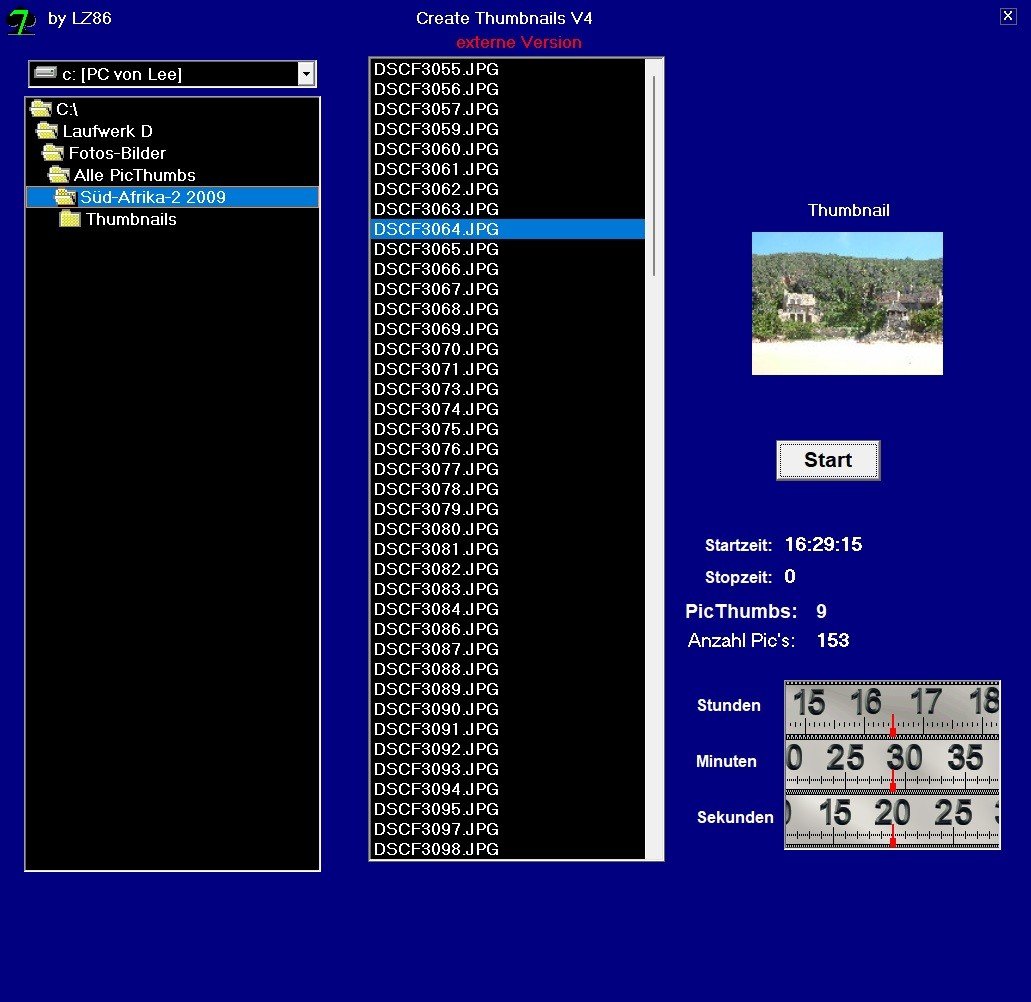Choose DSCF3098.JPG from the file list
Image resolution: width=1031 pixels, height=1002 pixels.
pos(436,849)
